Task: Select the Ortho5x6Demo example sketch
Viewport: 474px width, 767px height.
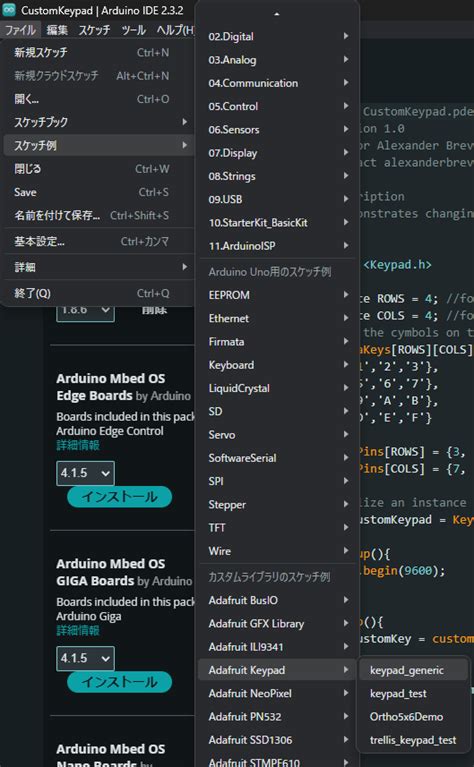Action: (414, 717)
